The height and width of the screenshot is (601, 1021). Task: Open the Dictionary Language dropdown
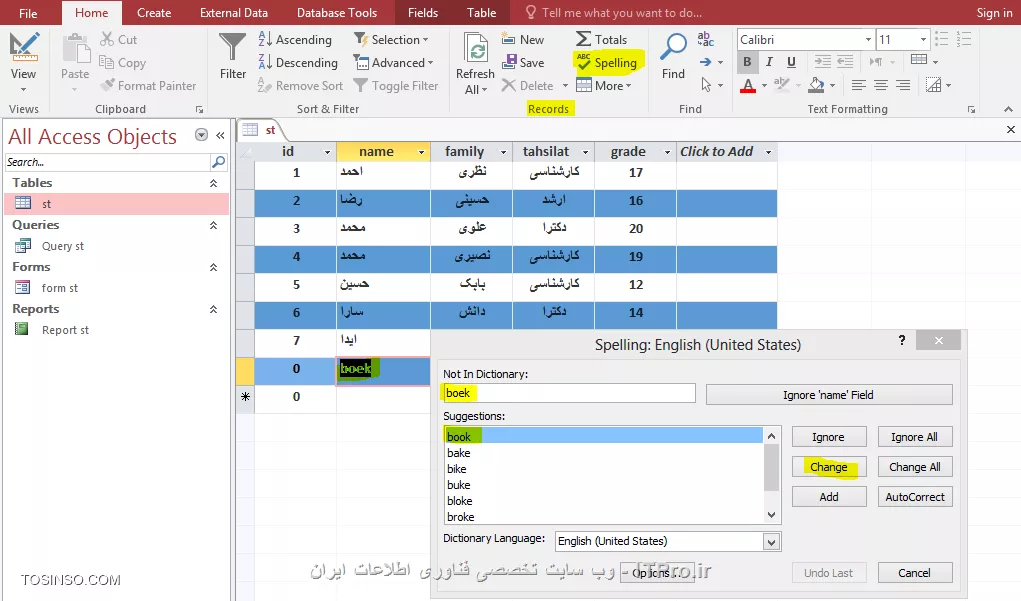770,541
